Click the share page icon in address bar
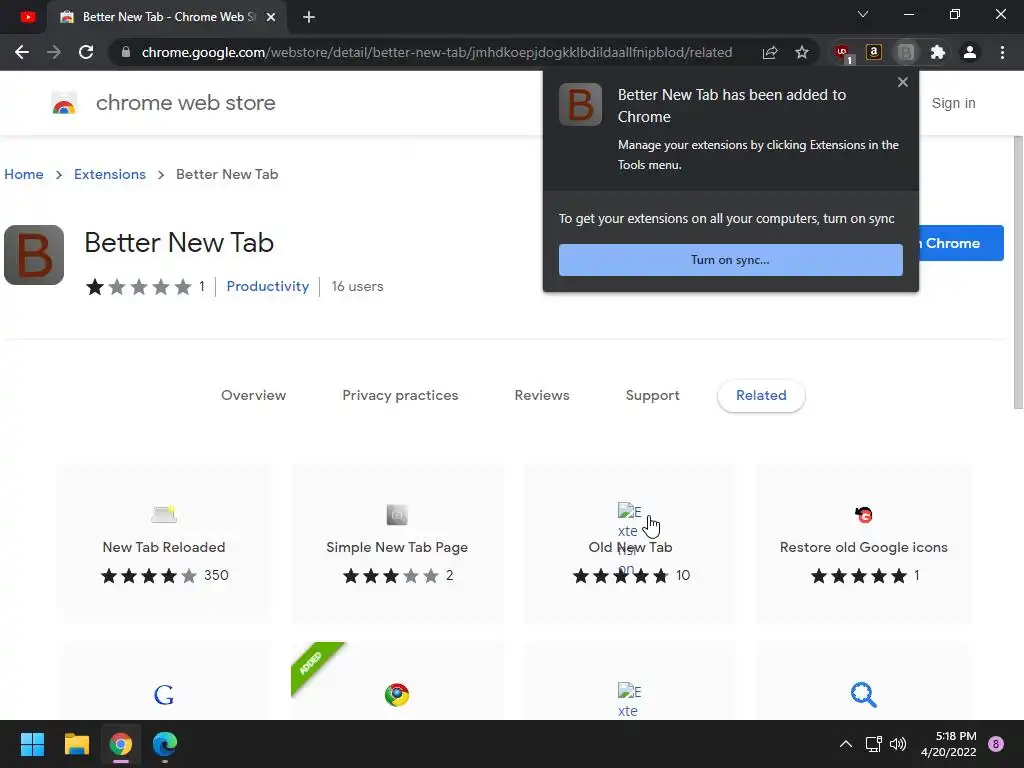The width and height of the screenshot is (1024, 768). tap(770, 52)
